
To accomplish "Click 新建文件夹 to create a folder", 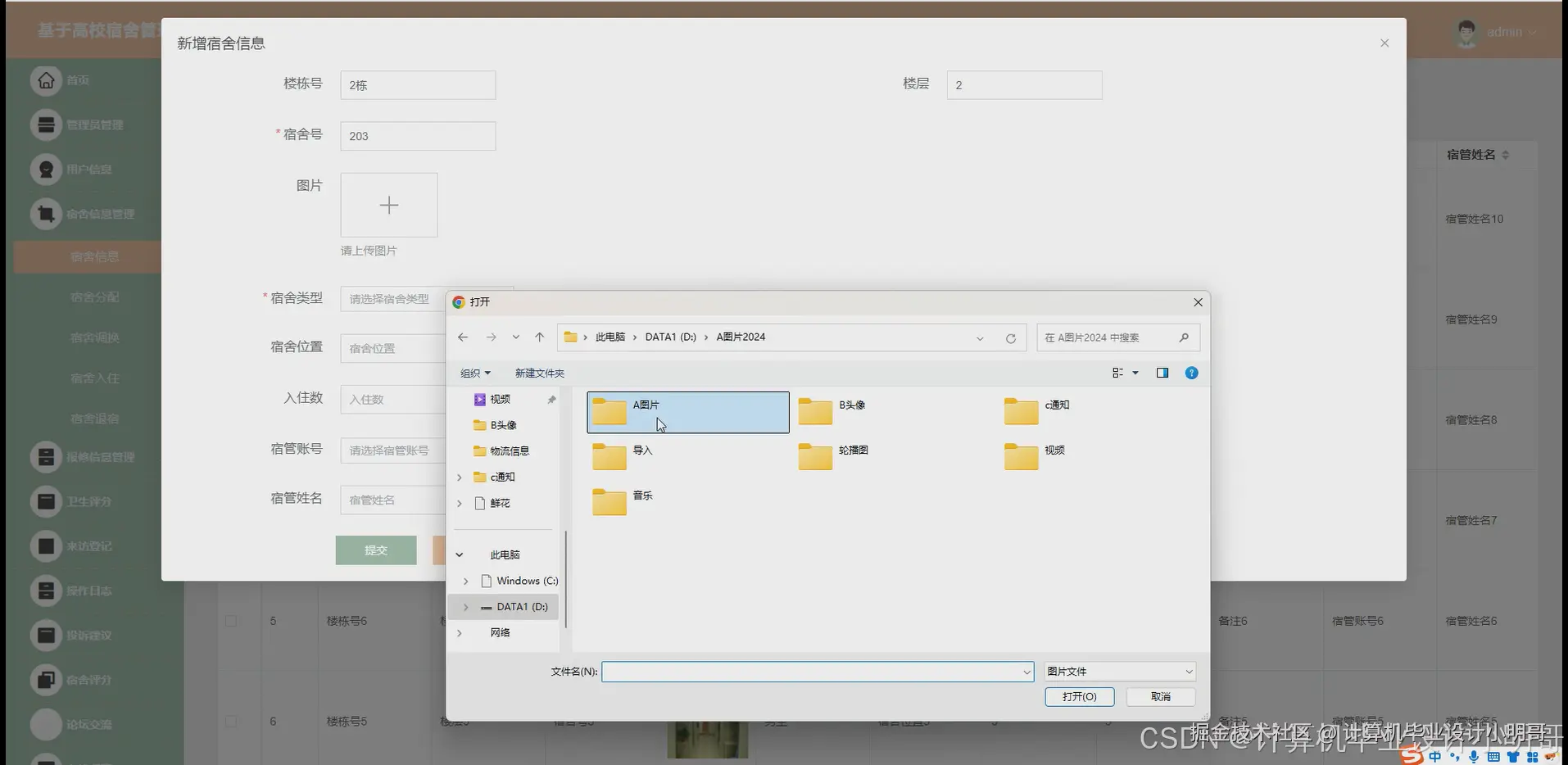I will click(539, 373).
